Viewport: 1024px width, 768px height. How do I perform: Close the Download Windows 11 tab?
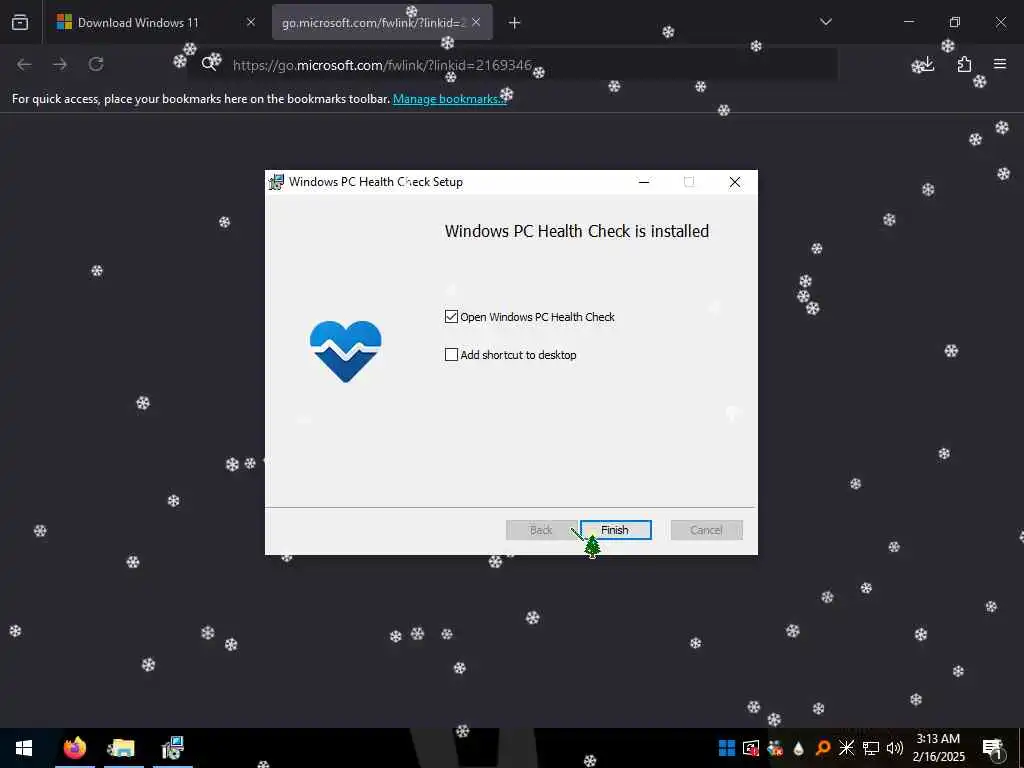tap(251, 23)
